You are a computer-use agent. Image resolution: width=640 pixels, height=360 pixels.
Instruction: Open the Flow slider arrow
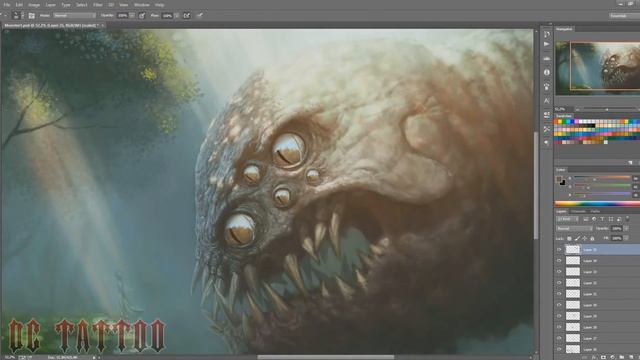pyautogui.click(x=177, y=16)
